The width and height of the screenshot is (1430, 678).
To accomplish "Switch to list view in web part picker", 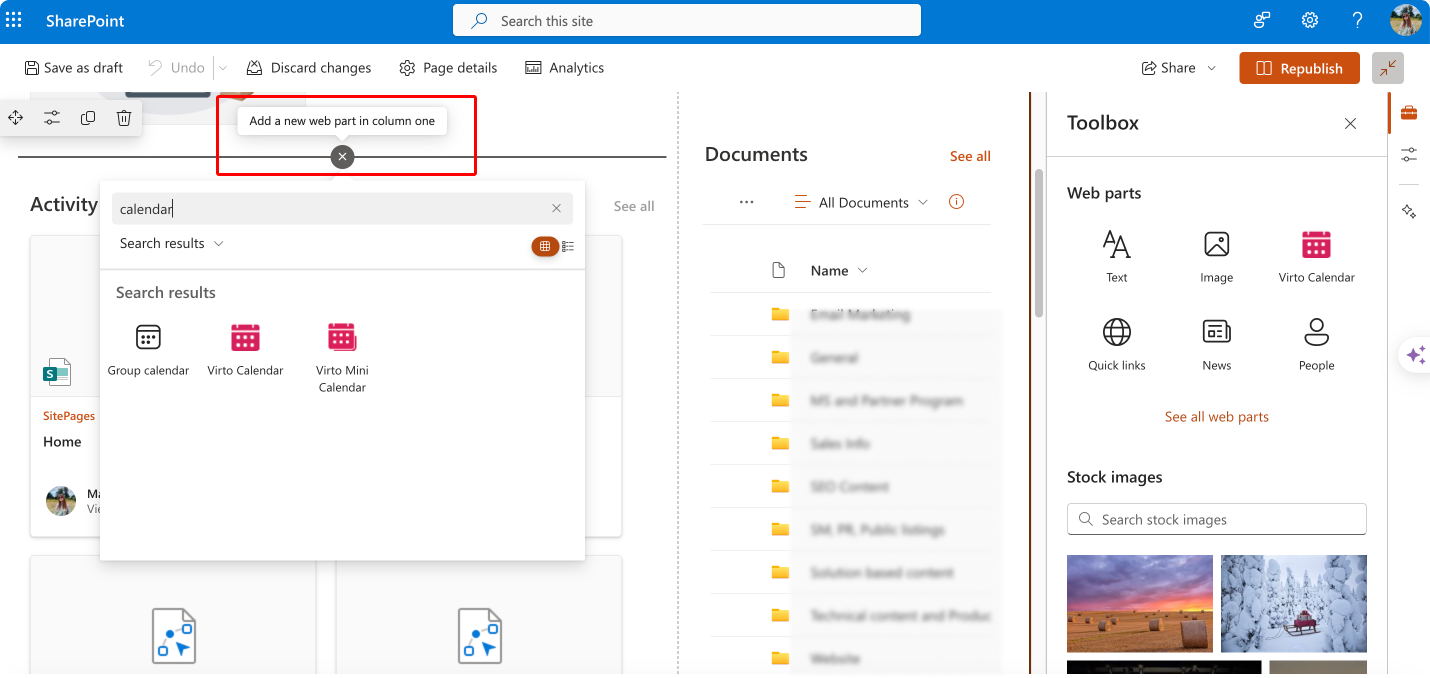I will pos(568,246).
